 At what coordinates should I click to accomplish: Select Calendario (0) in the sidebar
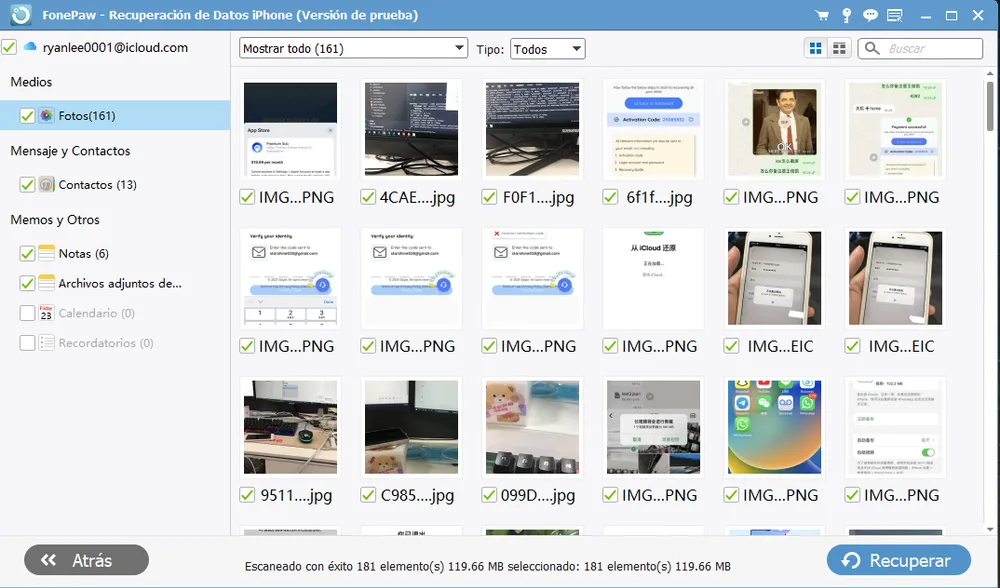(x=96, y=313)
